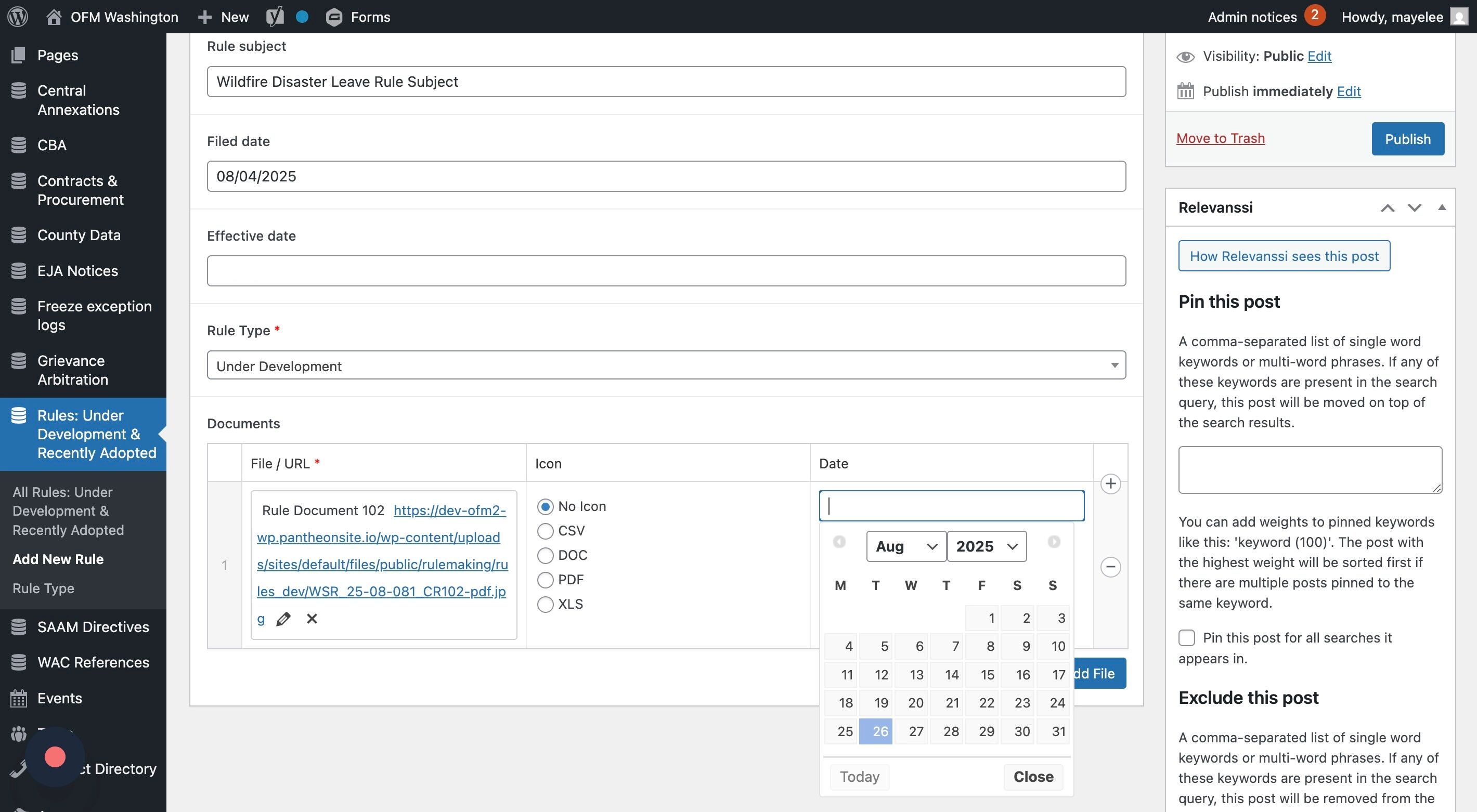Remove the attached file with X icon
Viewport: 1477px width, 812px height.
(x=312, y=619)
